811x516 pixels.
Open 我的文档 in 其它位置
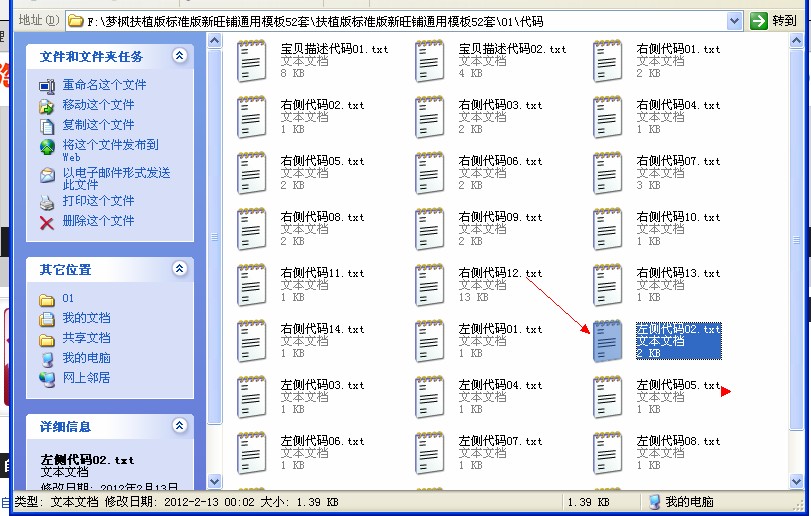(86, 318)
